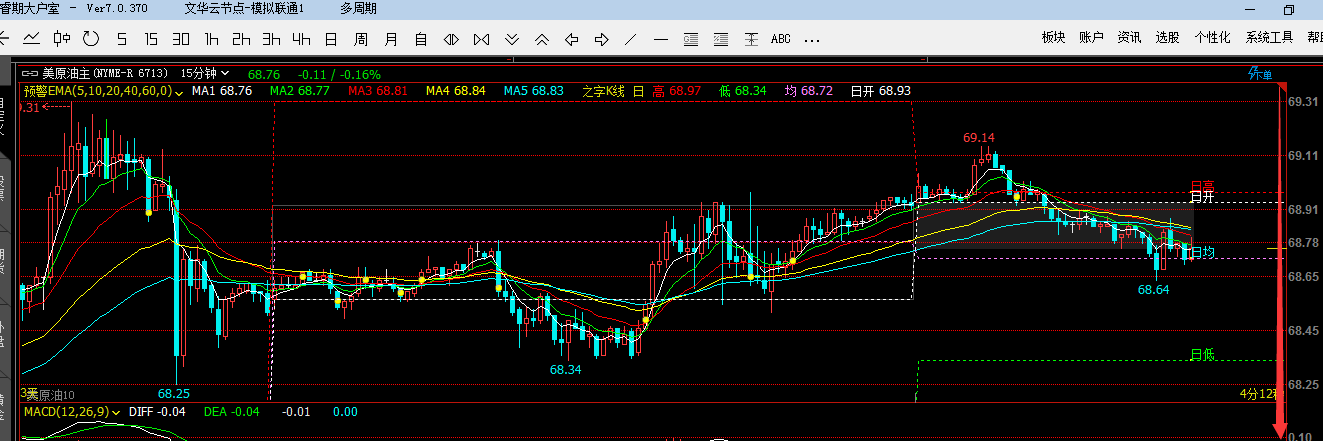Image resolution: width=1323 pixels, height=441 pixels.
Task: Switch to the daily 日 period
Action: pos(330,39)
